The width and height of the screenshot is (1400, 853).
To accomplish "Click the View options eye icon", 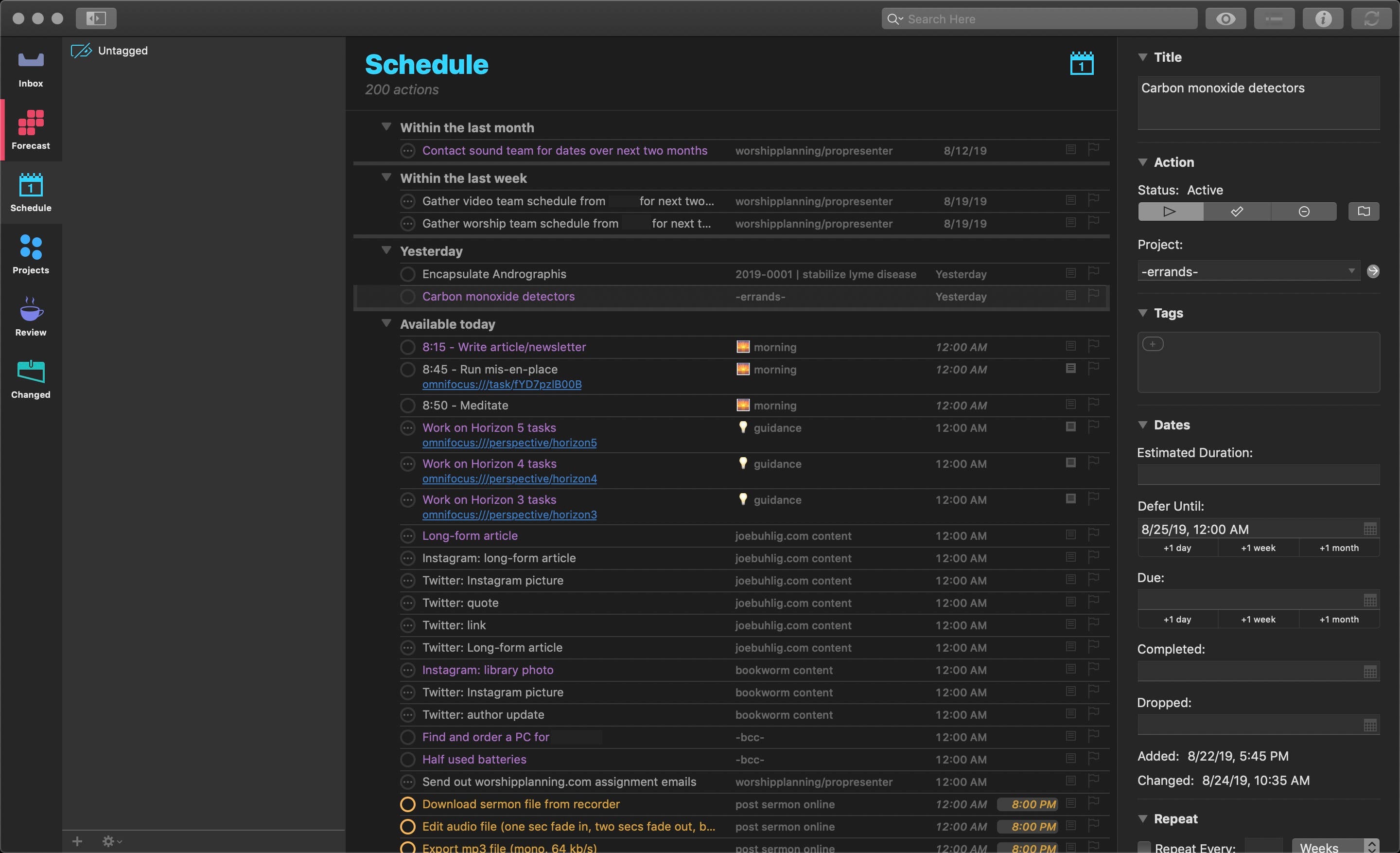I will [1225, 19].
